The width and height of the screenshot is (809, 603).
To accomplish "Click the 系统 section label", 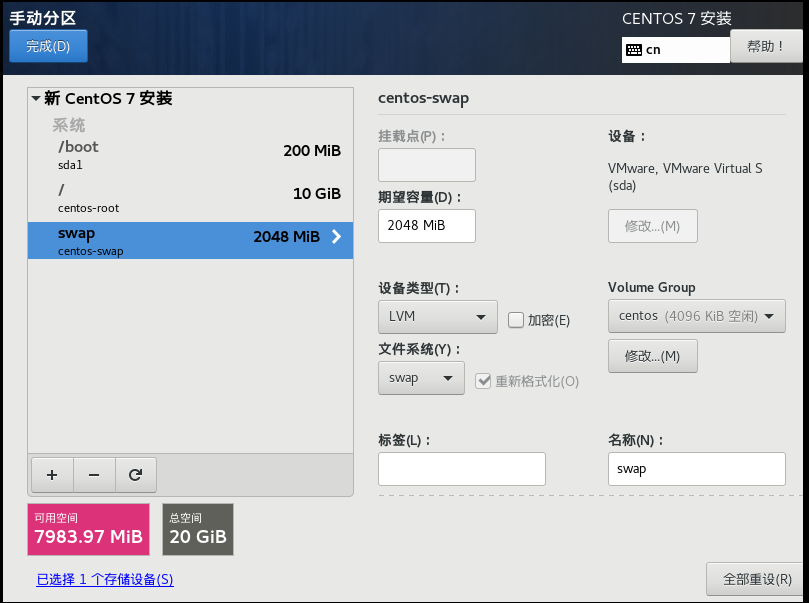I will 69,125.
